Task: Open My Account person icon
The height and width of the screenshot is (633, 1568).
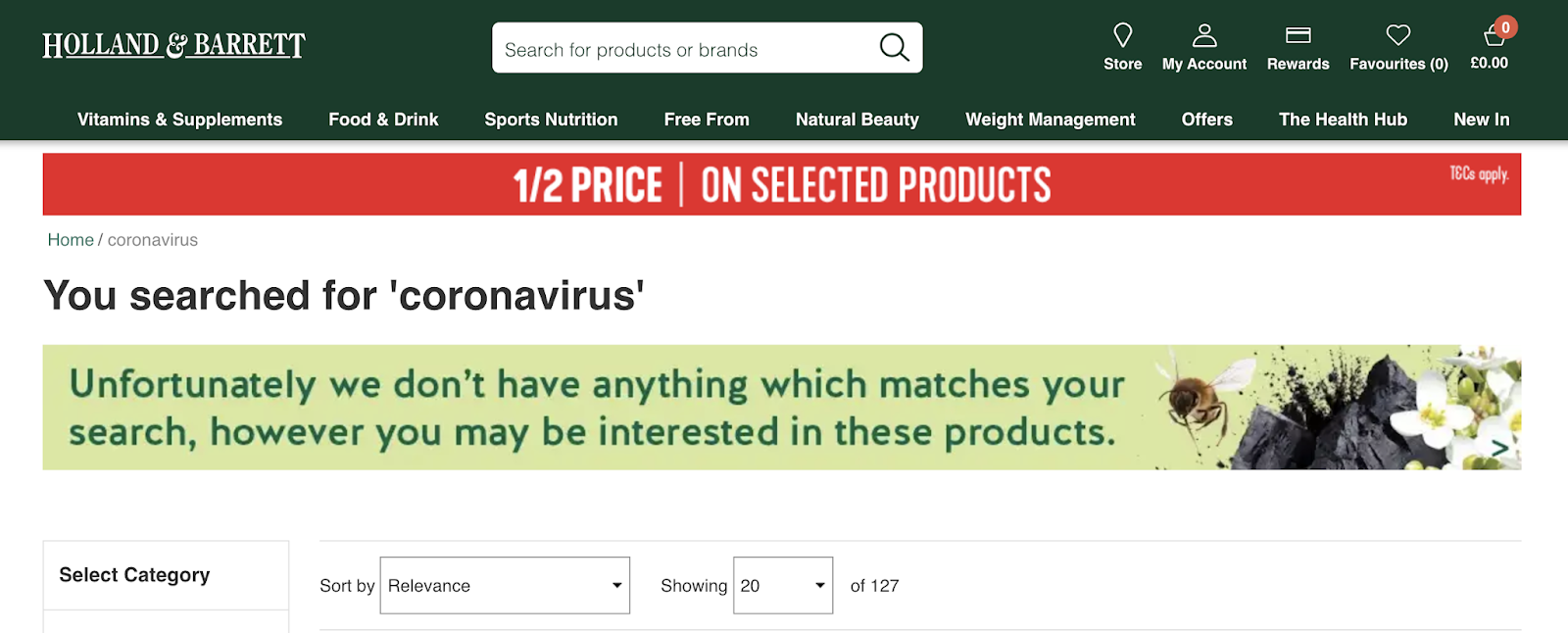Action: tap(1204, 36)
